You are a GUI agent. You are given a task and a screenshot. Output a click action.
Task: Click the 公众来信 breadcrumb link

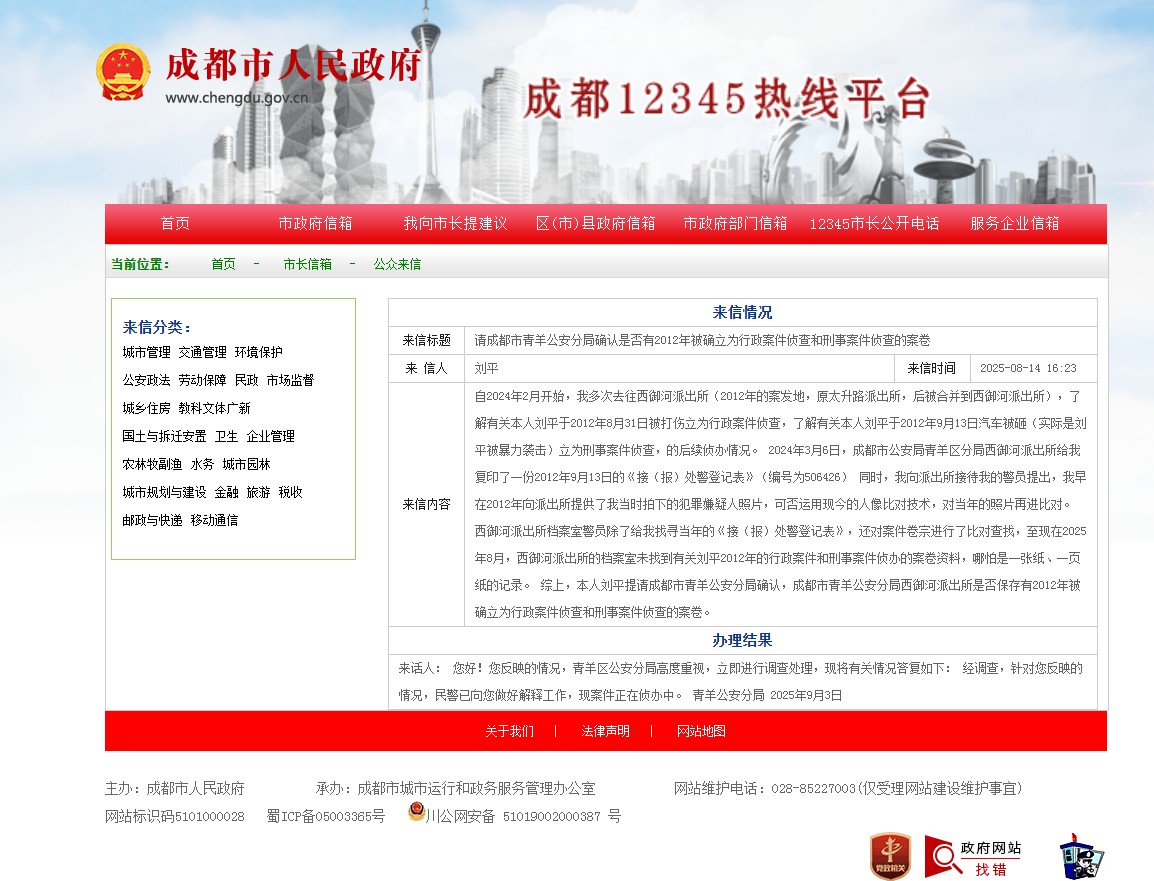[397, 265]
